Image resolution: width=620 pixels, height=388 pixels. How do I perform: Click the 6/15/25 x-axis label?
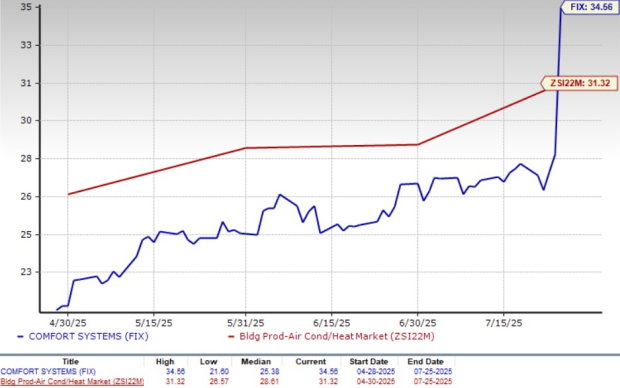point(331,323)
